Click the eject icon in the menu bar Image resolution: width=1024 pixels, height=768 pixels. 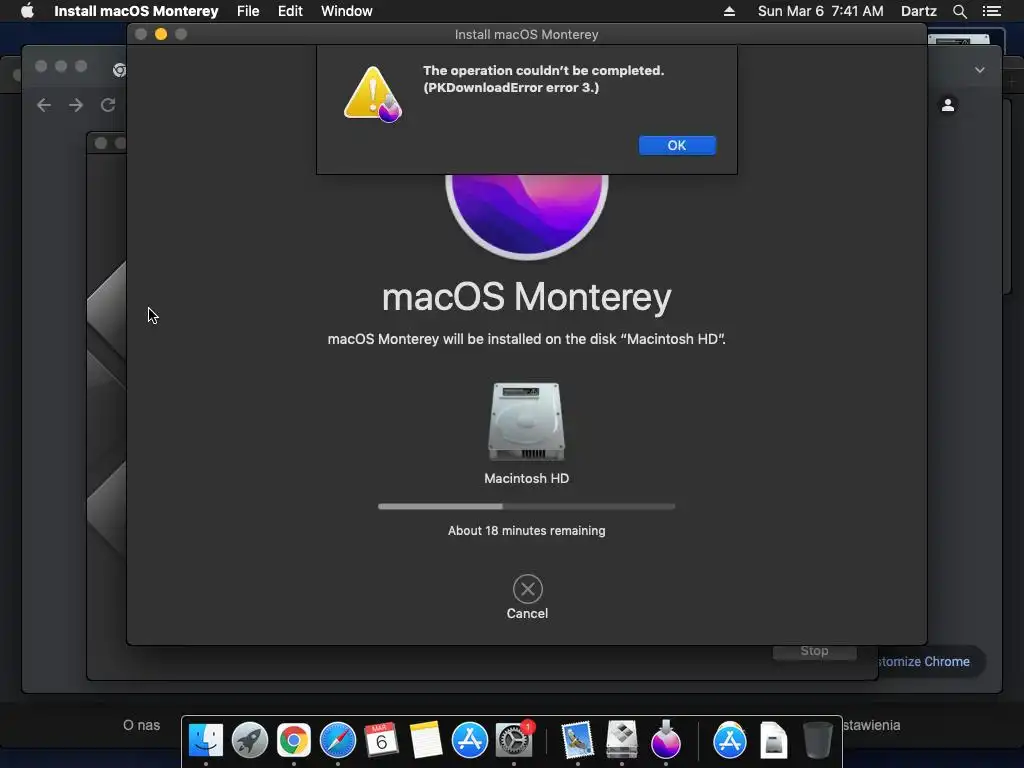pos(729,11)
